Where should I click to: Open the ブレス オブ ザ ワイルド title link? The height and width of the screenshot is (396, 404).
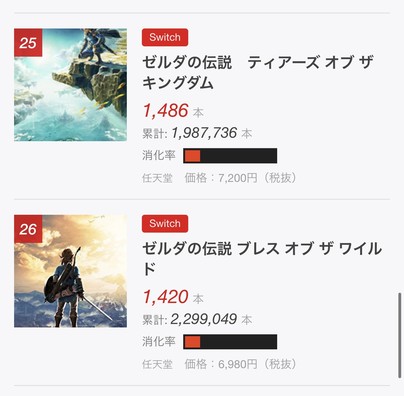point(262,259)
